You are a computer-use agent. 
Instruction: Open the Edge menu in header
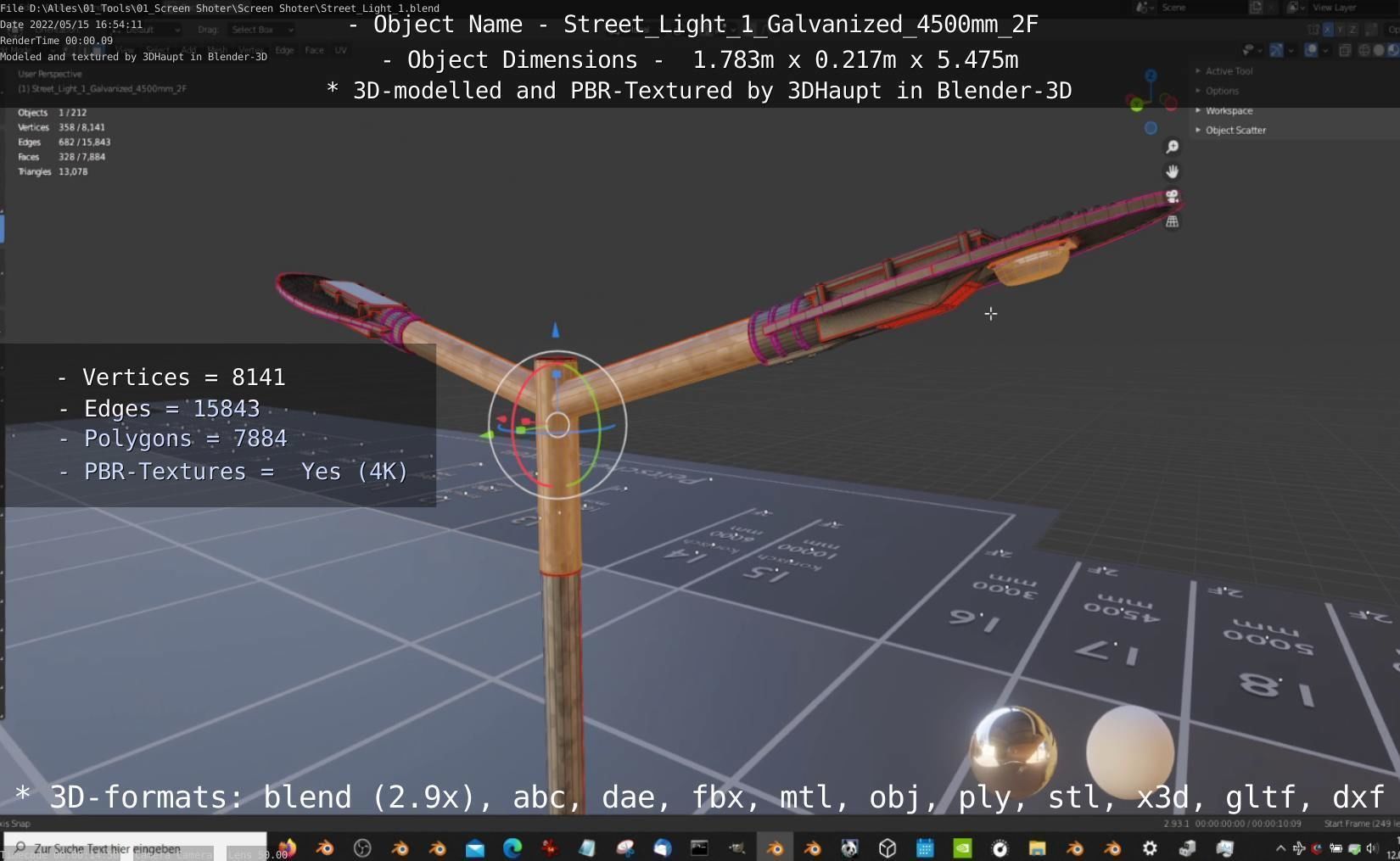284,50
